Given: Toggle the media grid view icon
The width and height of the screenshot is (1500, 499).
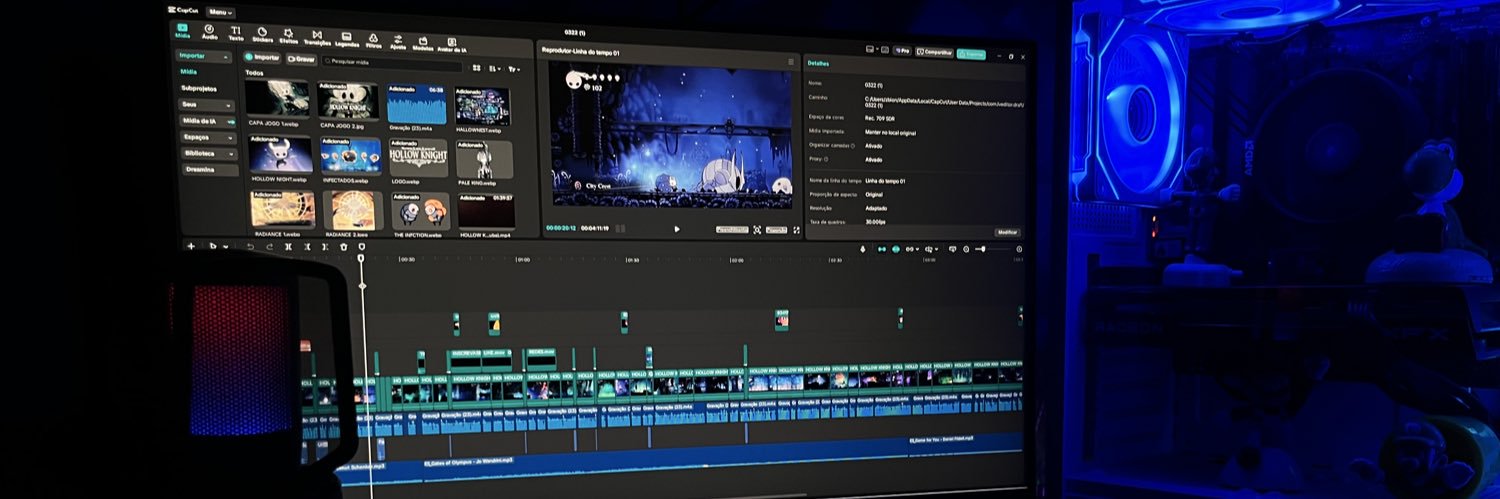Looking at the screenshot, I should coord(477,67).
